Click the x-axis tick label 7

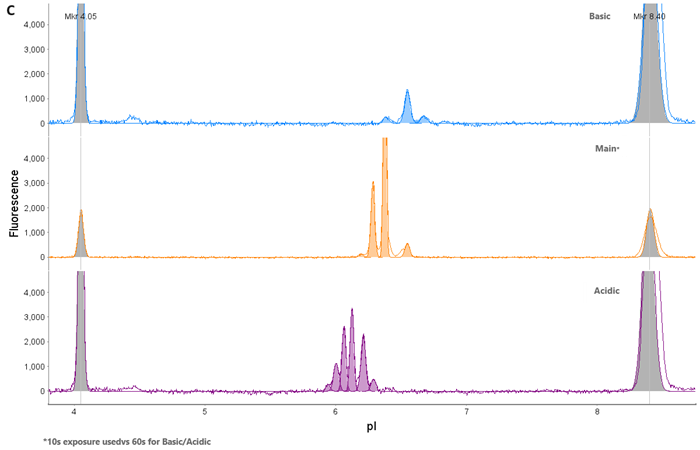tap(466, 411)
